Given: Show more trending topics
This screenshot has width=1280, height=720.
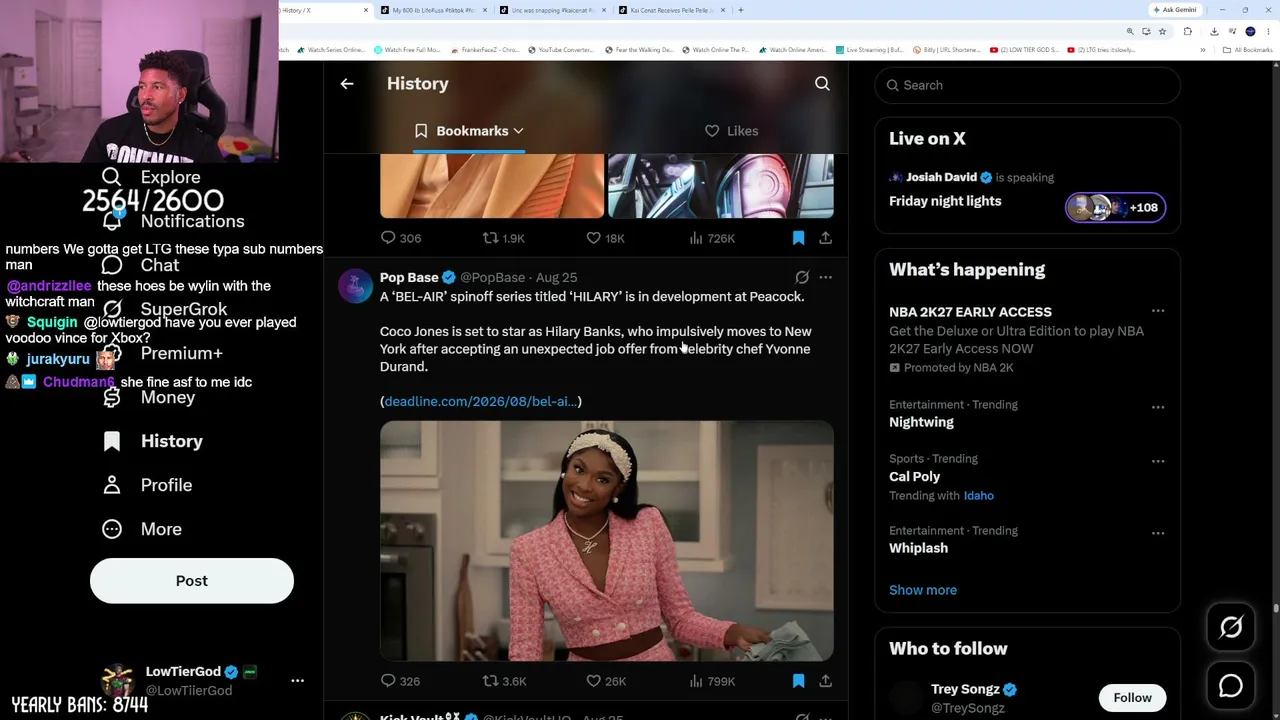Looking at the screenshot, I should (x=923, y=590).
